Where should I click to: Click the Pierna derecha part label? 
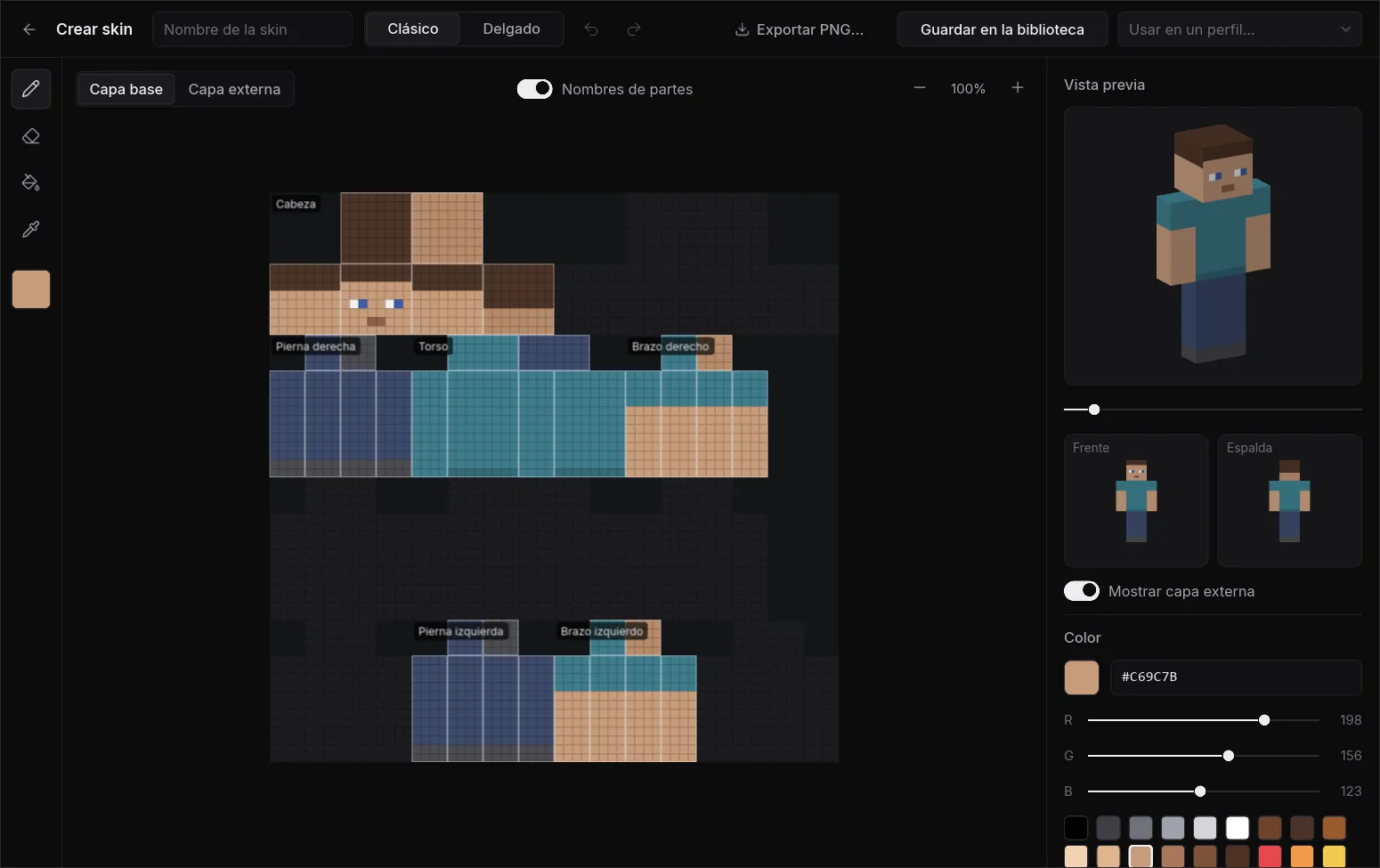click(315, 346)
